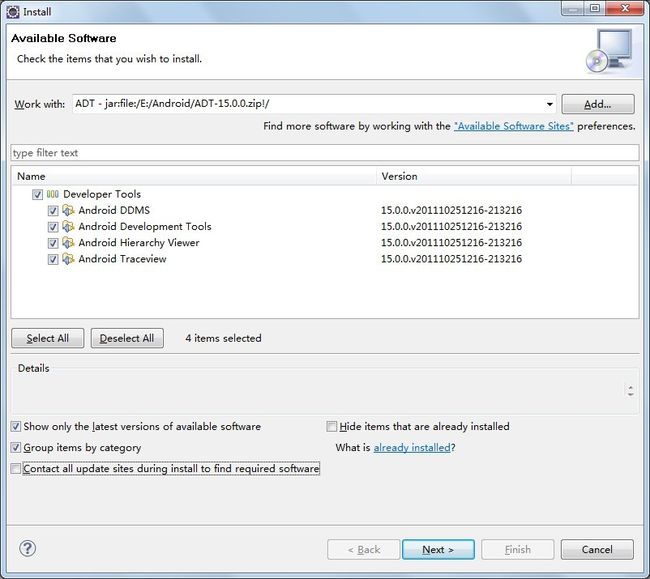
Task: Click the Add... button
Action: click(x=598, y=104)
